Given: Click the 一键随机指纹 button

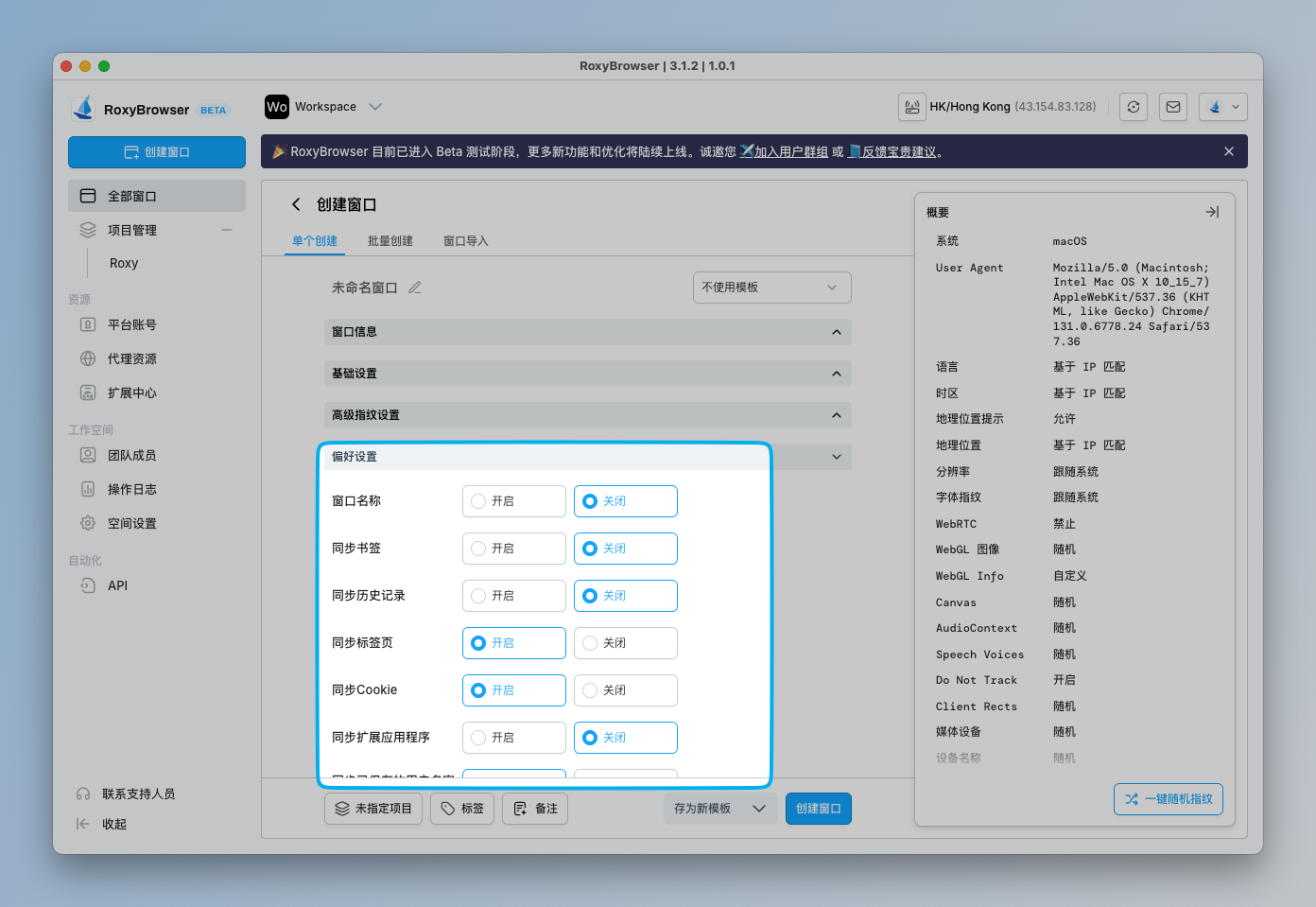Looking at the screenshot, I should pos(1169,799).
